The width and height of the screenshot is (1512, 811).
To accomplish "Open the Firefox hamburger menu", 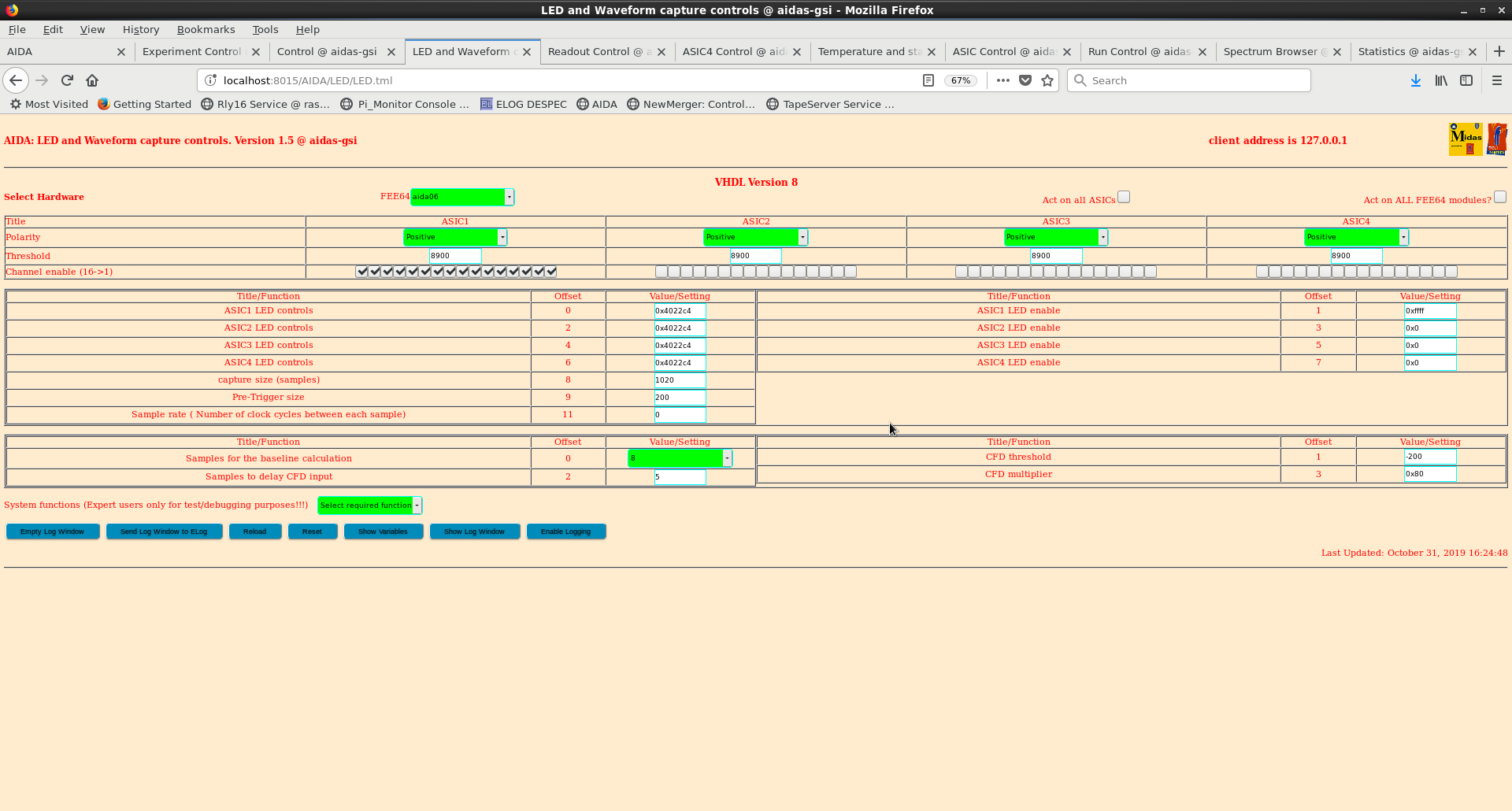I will [x=1496, y=80].
